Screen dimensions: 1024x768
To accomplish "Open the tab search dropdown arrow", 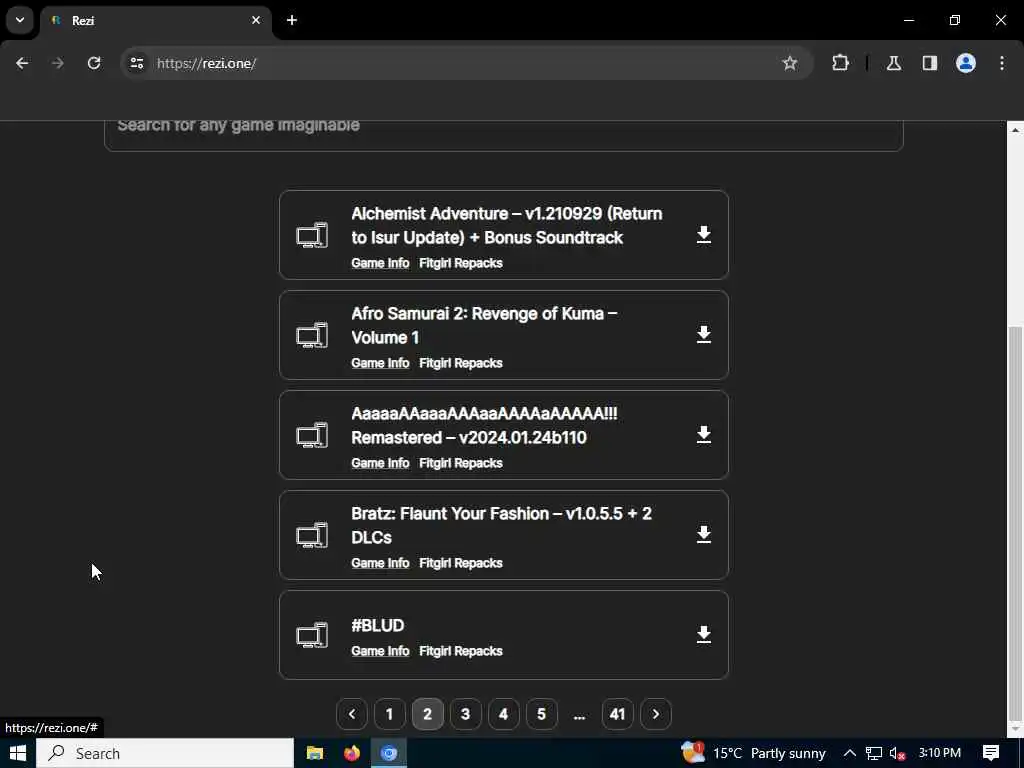I will tap(20, 20).
